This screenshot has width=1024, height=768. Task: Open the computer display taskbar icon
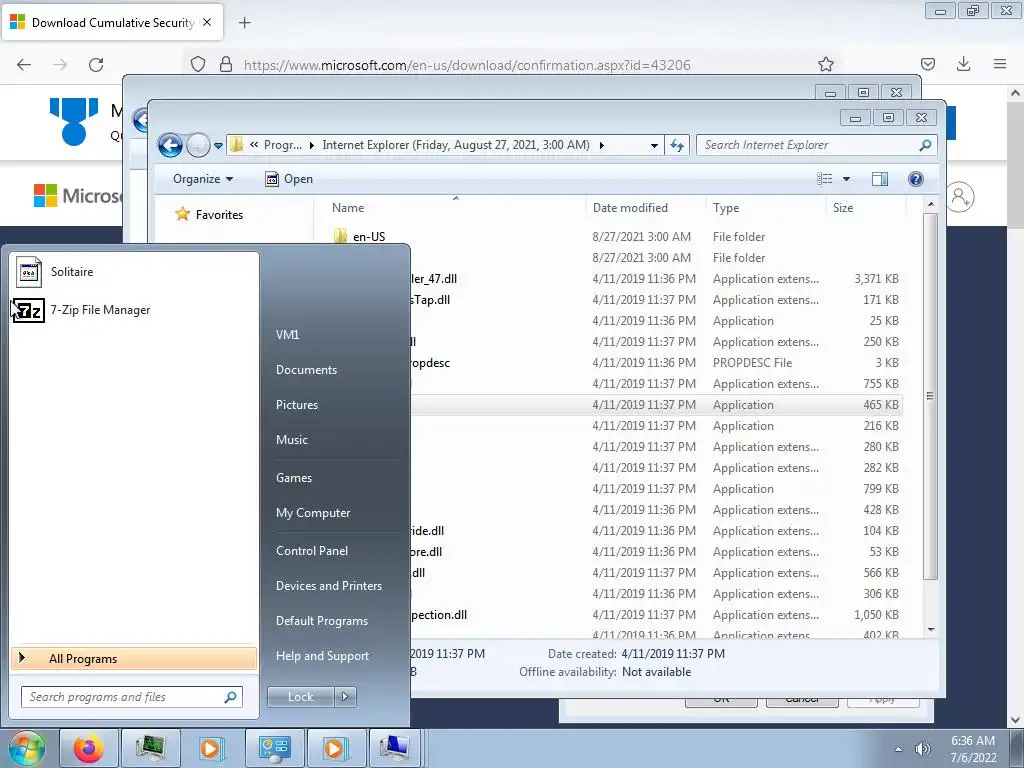[x=394, y=748]
